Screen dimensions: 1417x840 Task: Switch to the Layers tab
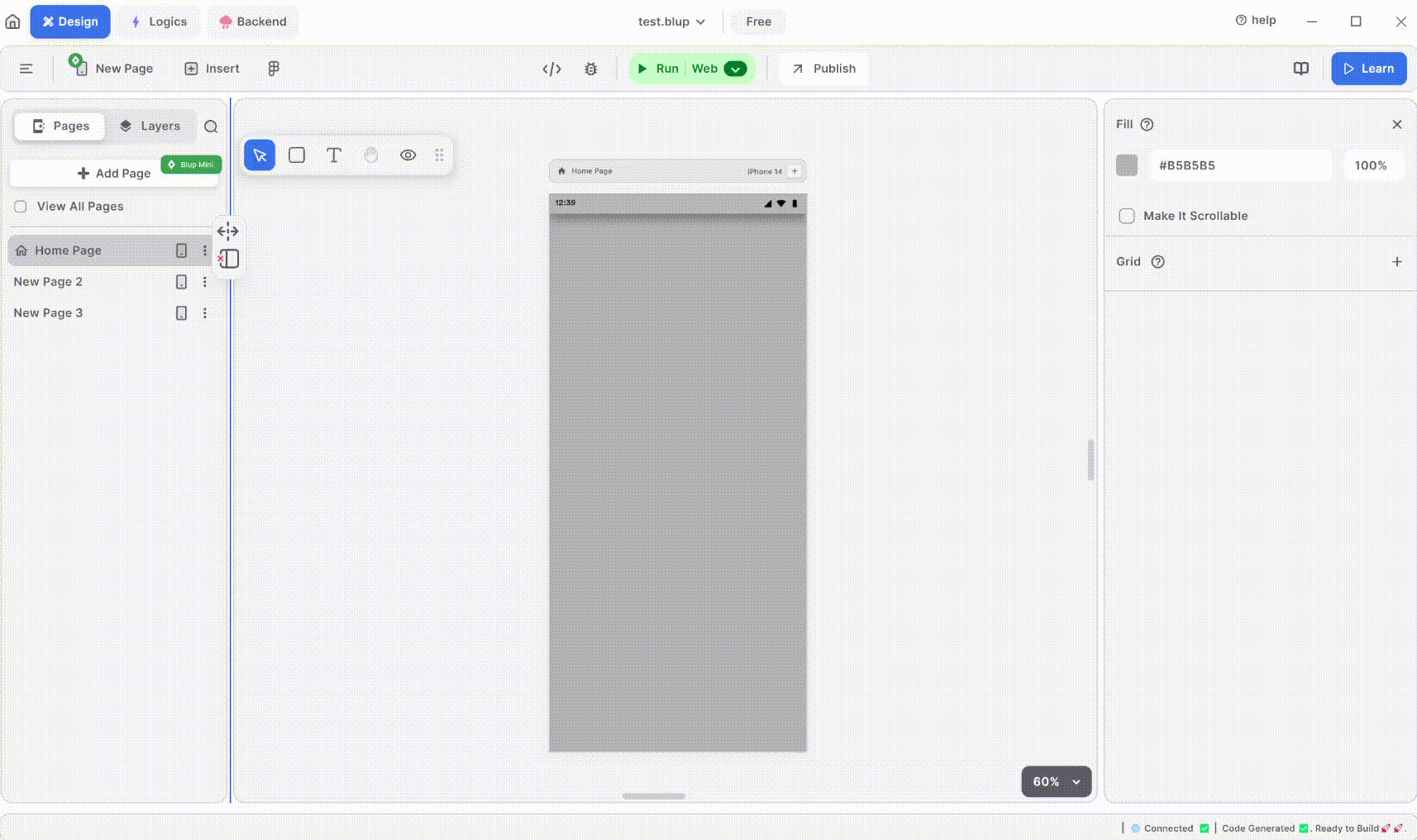[x=150, y=126]
